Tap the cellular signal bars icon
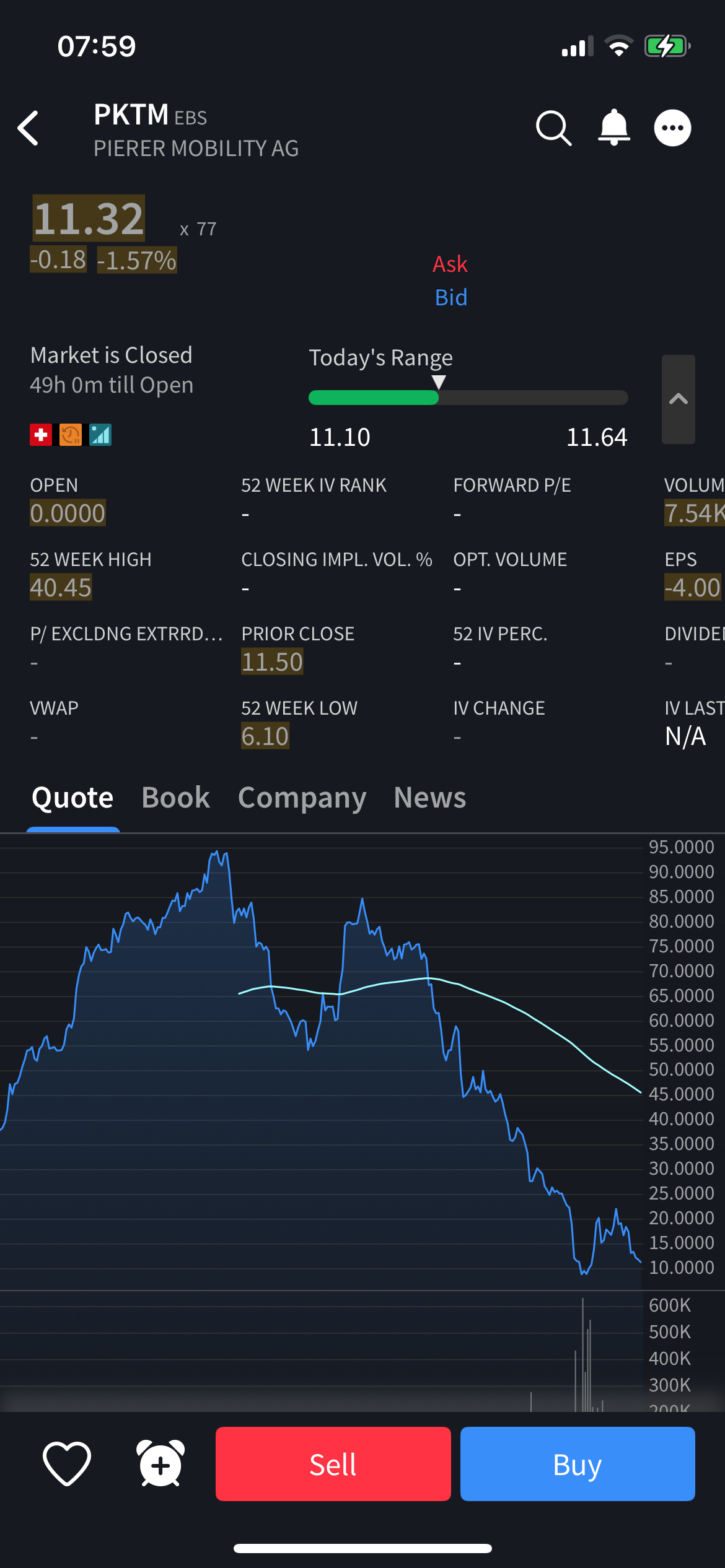Viewport: 725px width, 1568px height. tap(578, 46)
